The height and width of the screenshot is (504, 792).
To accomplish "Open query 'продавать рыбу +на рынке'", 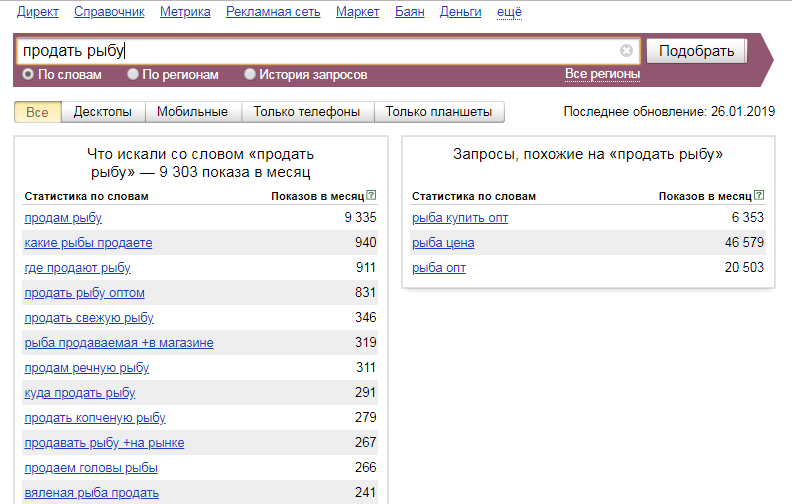I will tap(104, 443).
